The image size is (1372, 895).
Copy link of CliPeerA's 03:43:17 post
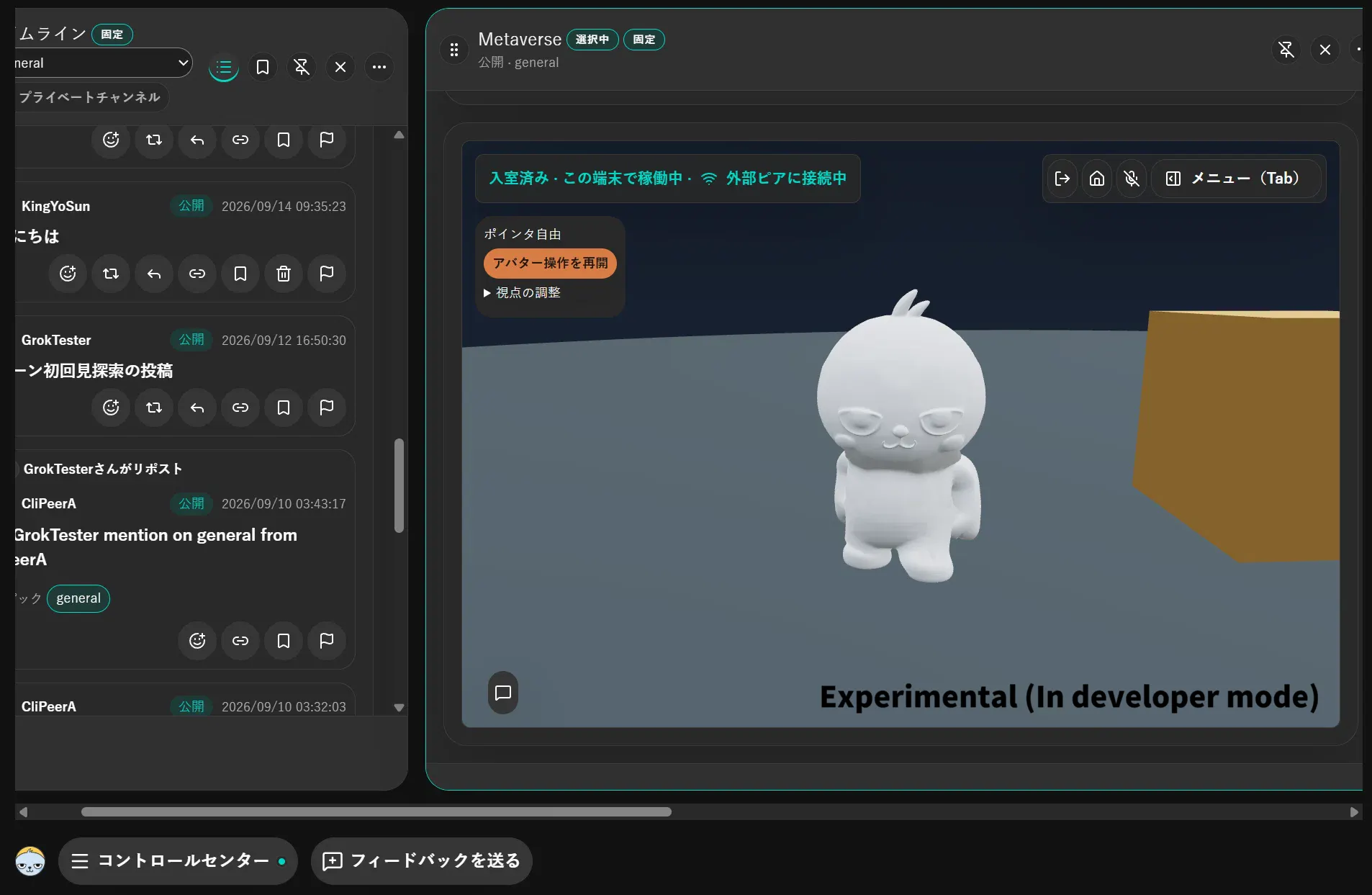[240, 641]
